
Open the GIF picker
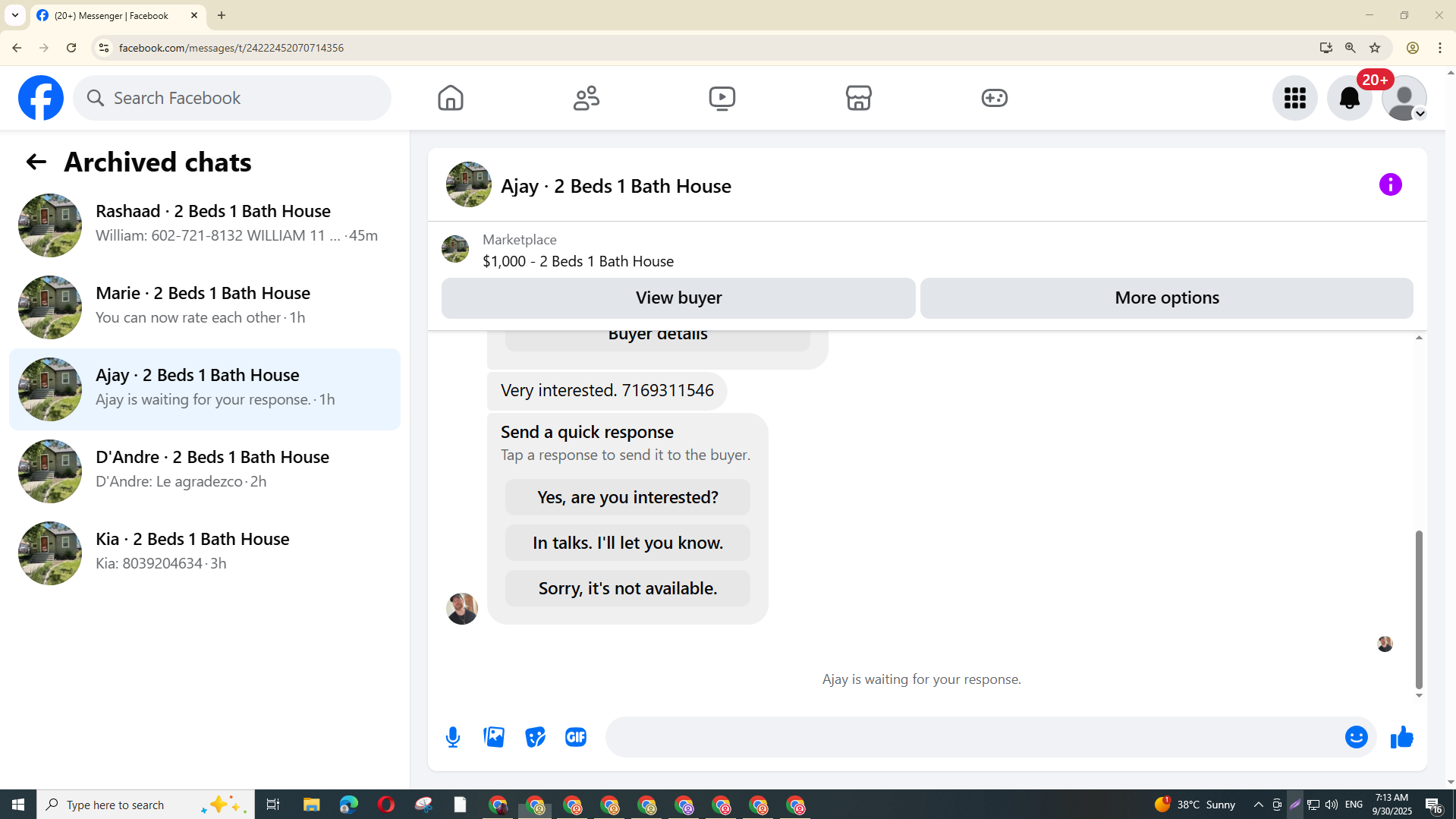pyautogui.click(x=576, y=737)
